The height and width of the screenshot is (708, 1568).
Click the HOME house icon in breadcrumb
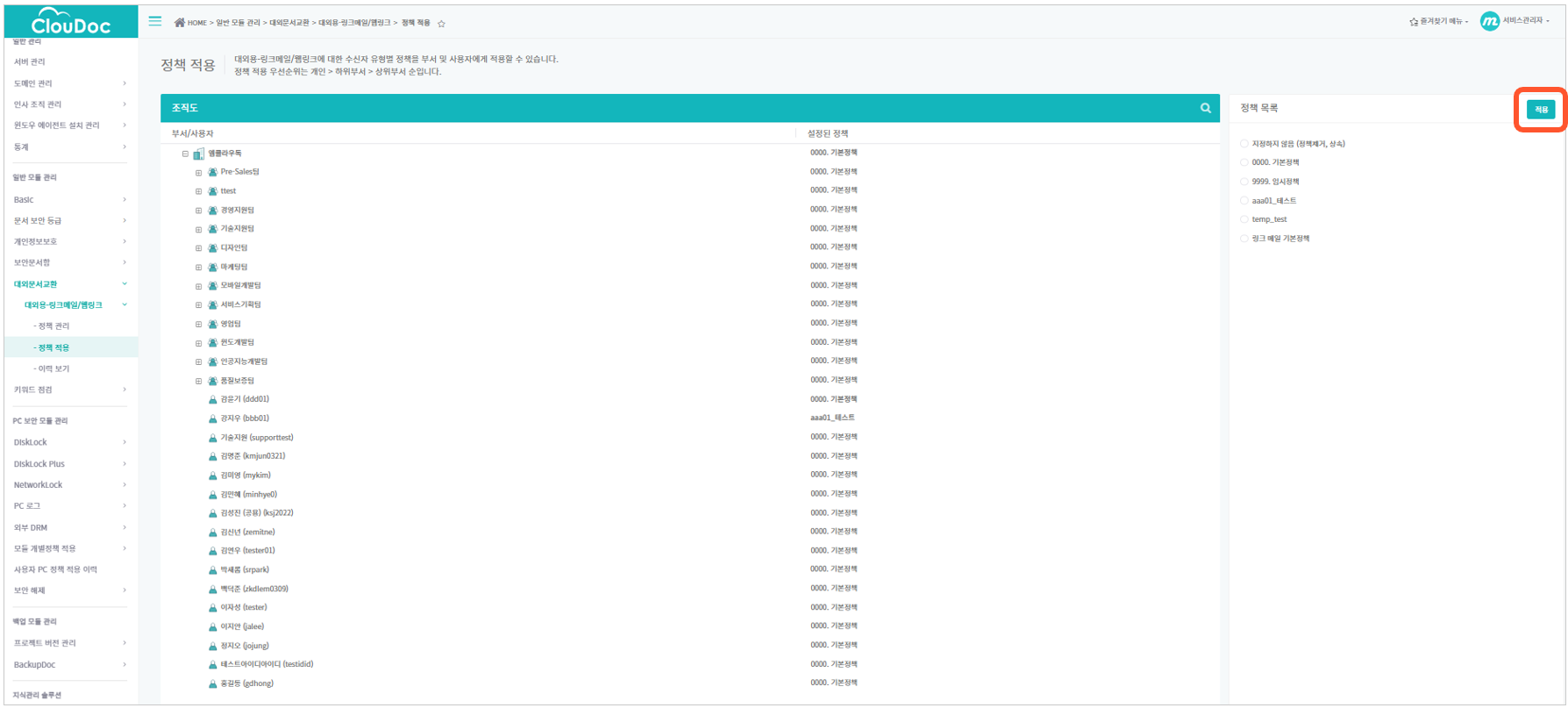pyautogui.click(x=180, y=23)
